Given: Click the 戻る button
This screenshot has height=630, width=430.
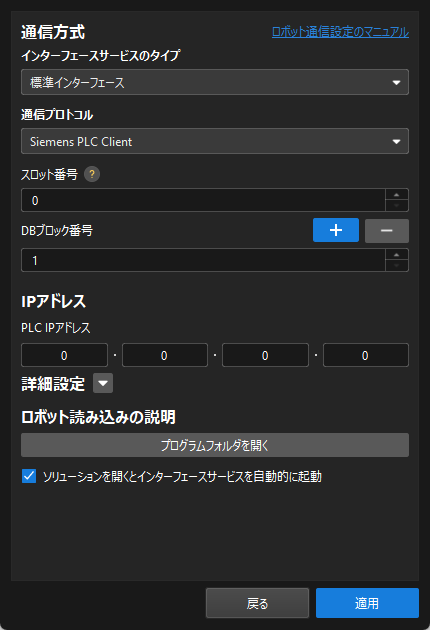Looking at the screenshot, I should tap(257, 603).
